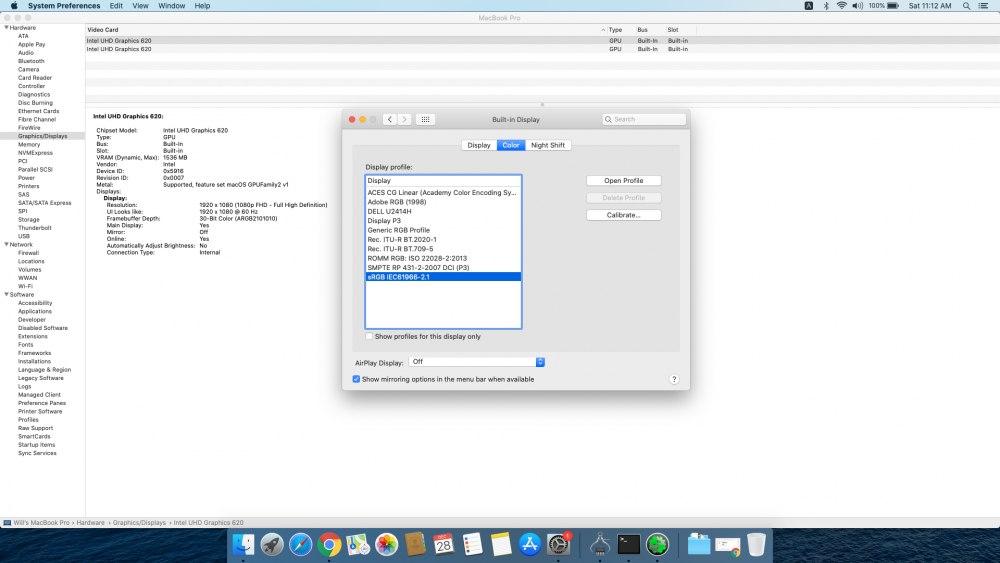The image size is (1000, 563).
Task: Select Thunderbolt in Hardware sidebar
Action: [34, 228]
